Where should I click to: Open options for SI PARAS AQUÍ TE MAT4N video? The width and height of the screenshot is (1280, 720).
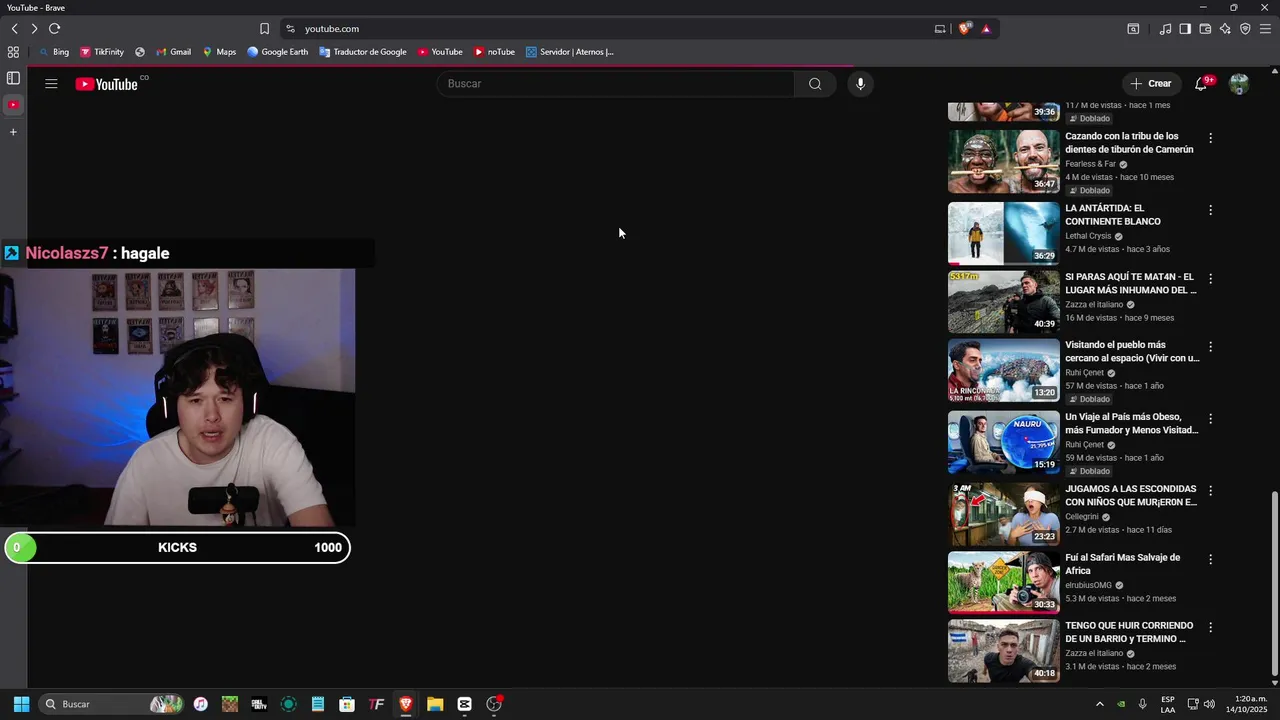pos(1210,279)
